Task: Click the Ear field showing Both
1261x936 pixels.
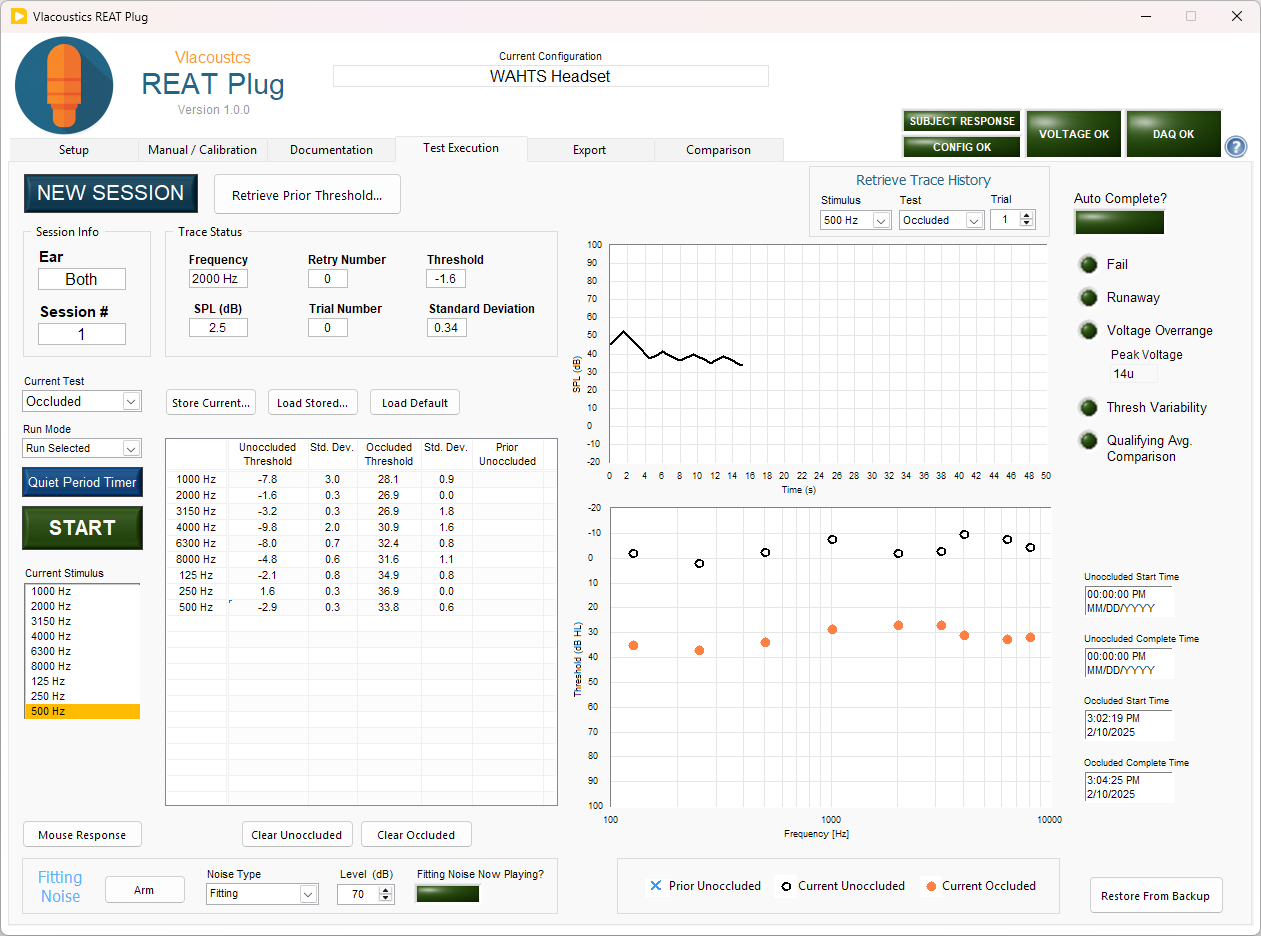Action: point(82,279)
